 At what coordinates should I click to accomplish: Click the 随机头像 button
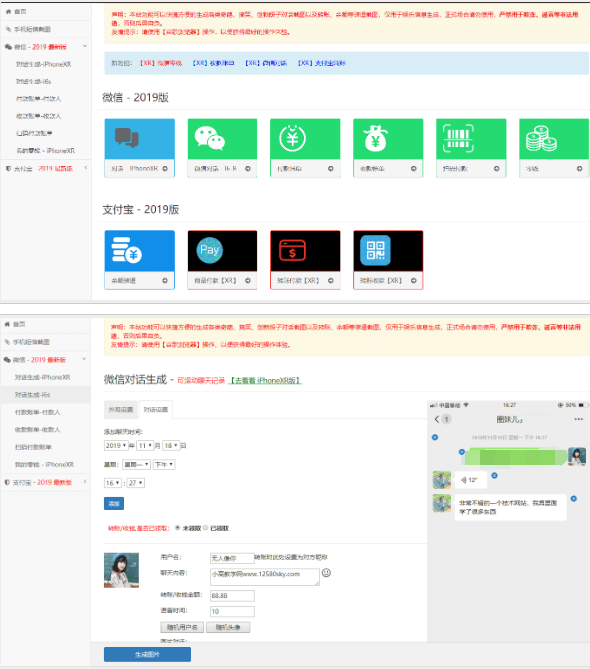tap(228, 627)
